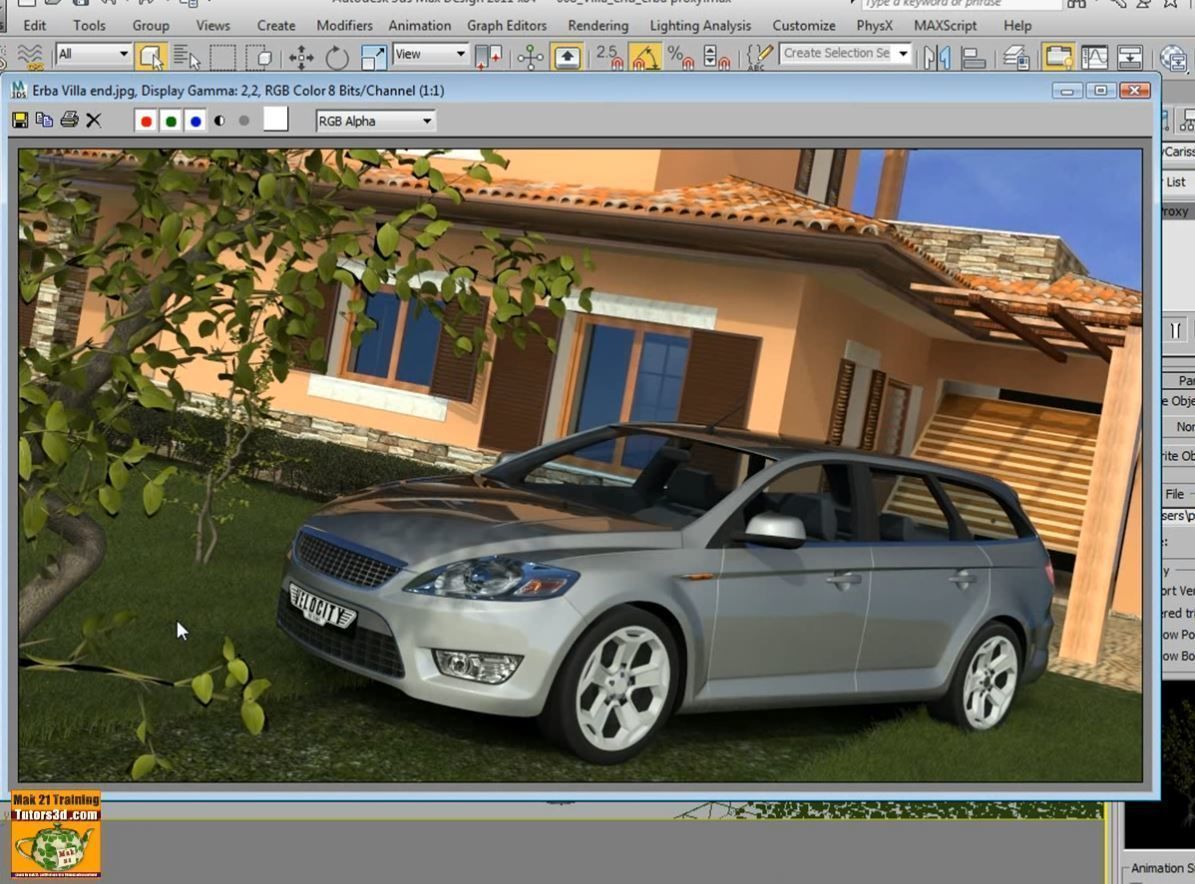Click the white background color swatch
Viewport: 1195px width, 884px height.
pyautogui.click(x=276, y=120)
